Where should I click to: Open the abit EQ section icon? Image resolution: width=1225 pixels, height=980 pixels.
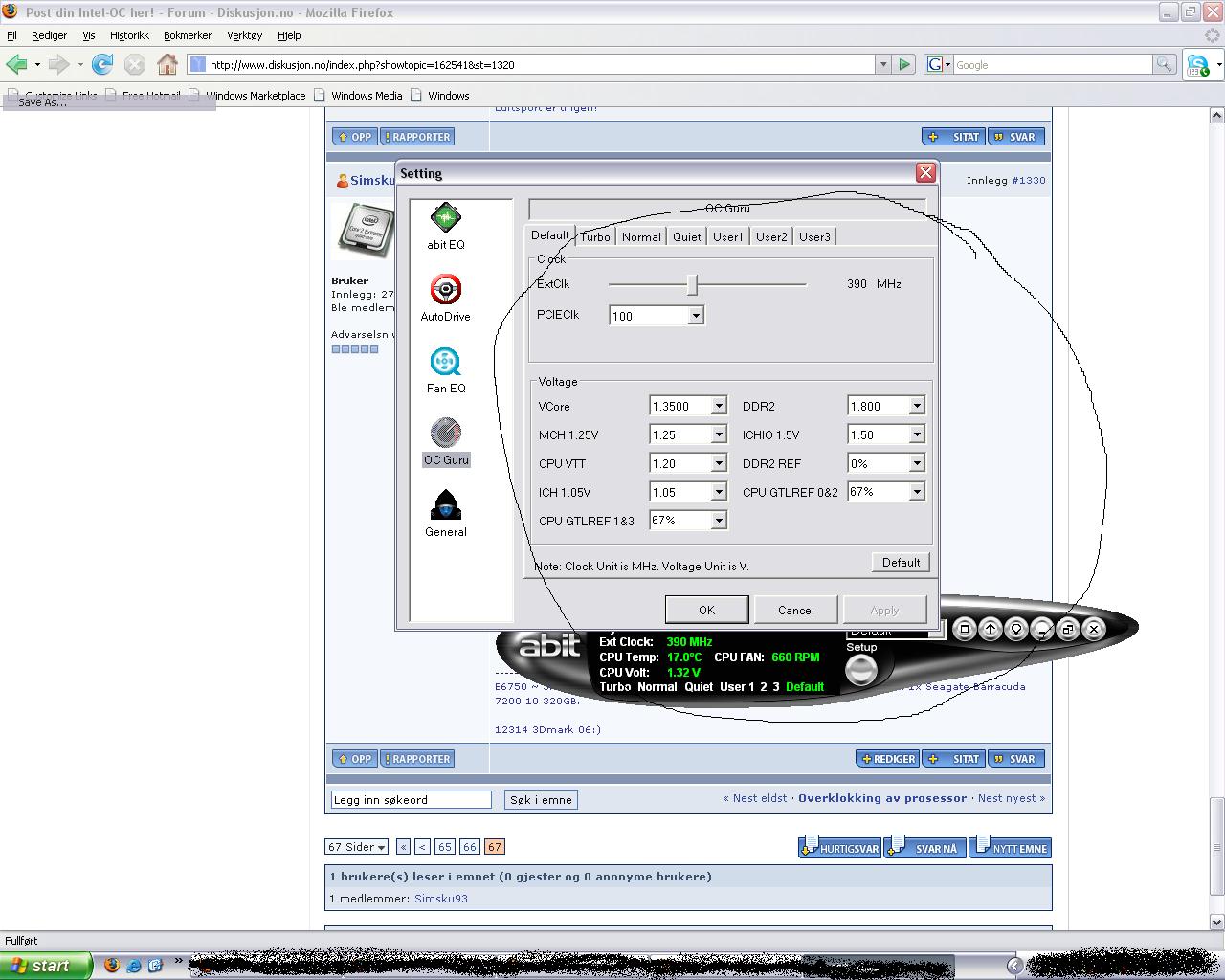pos(445,218)
